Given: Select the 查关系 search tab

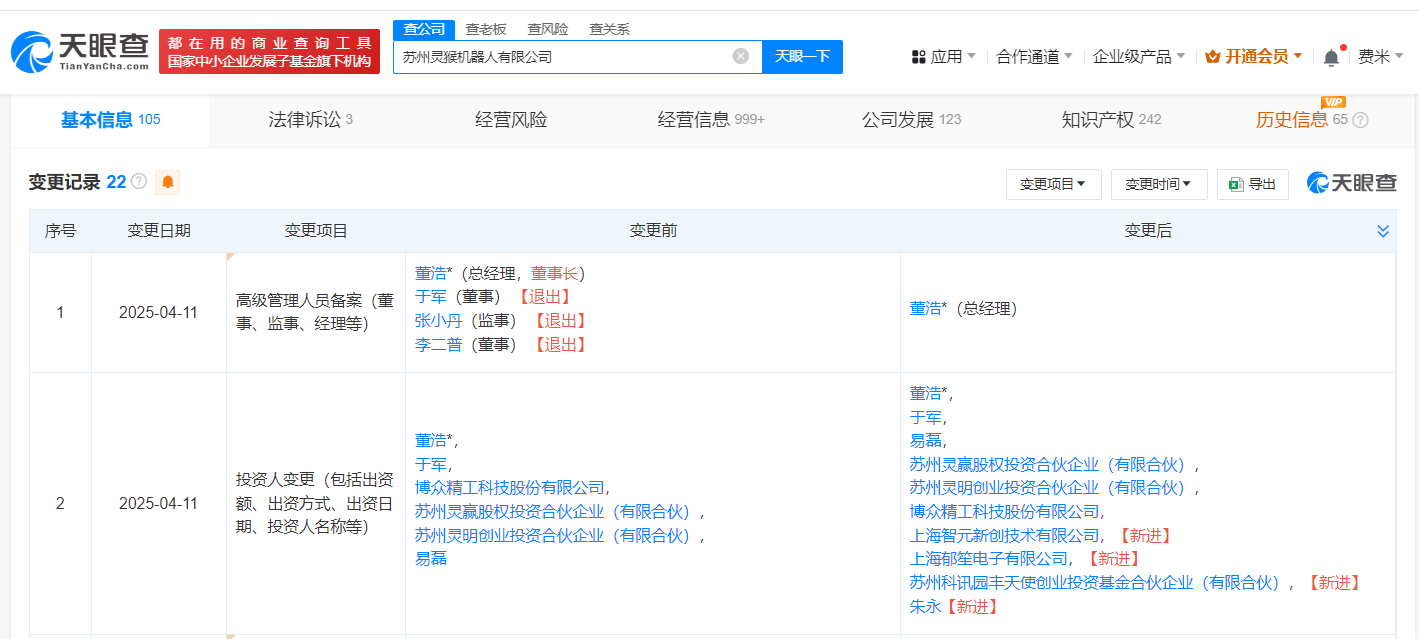Looking at the screenshot, I should tap(609, 29).
